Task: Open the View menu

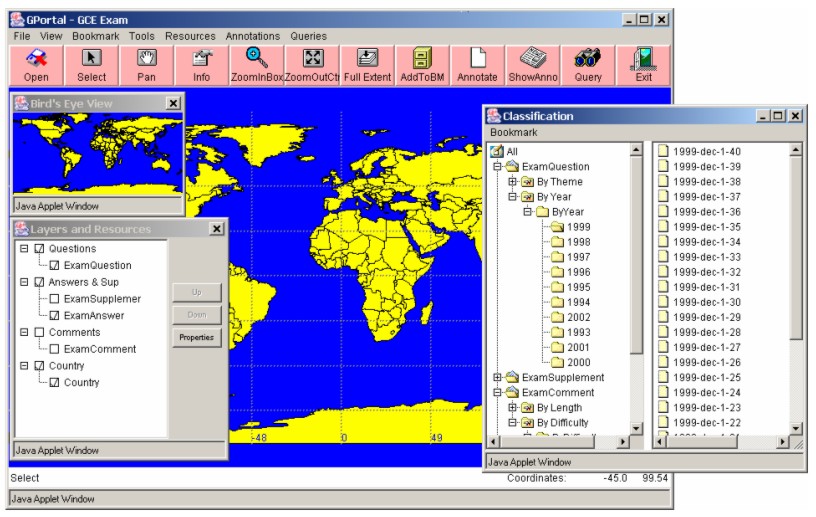Action: click(x=51, y=36)
